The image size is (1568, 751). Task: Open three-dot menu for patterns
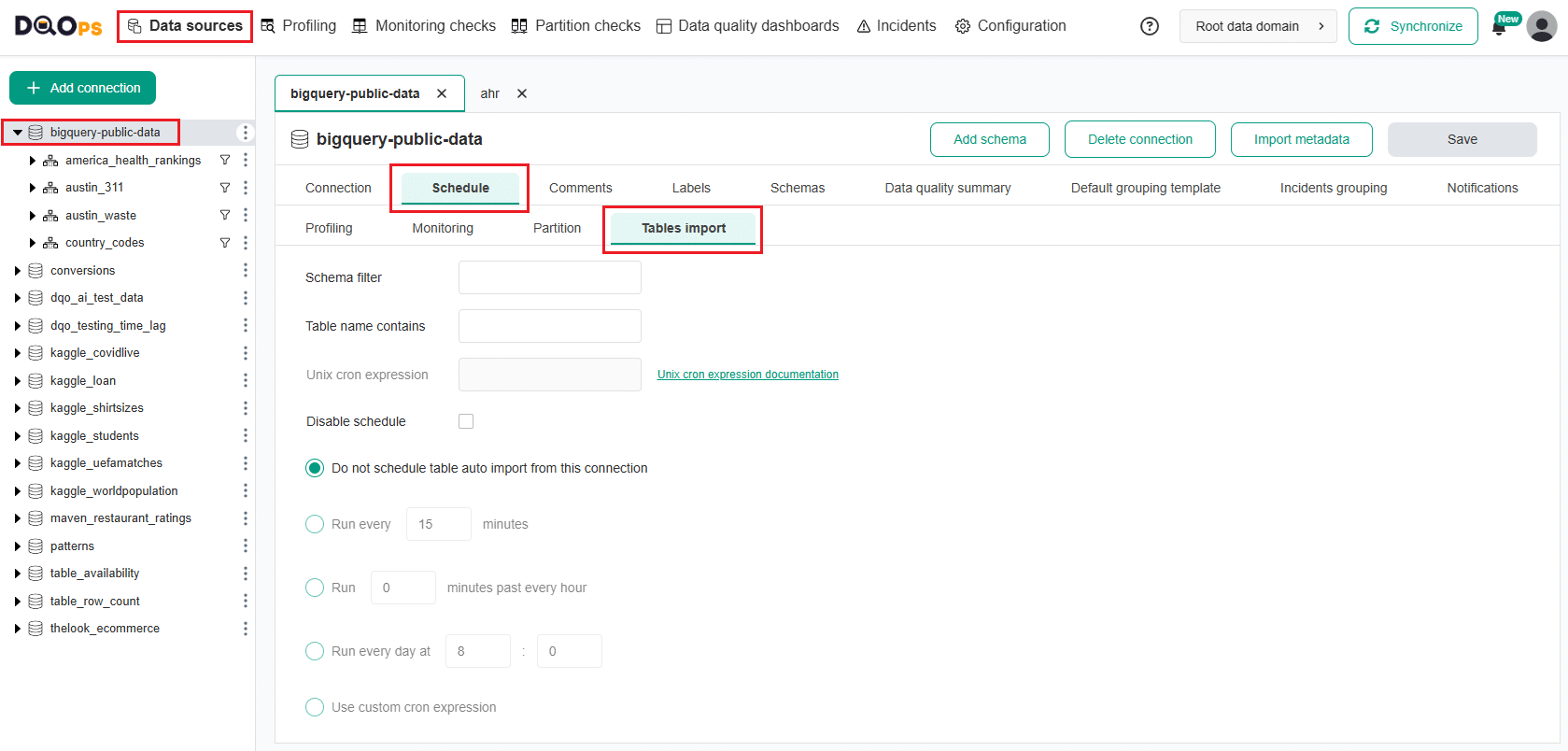(x=246, y=546)
